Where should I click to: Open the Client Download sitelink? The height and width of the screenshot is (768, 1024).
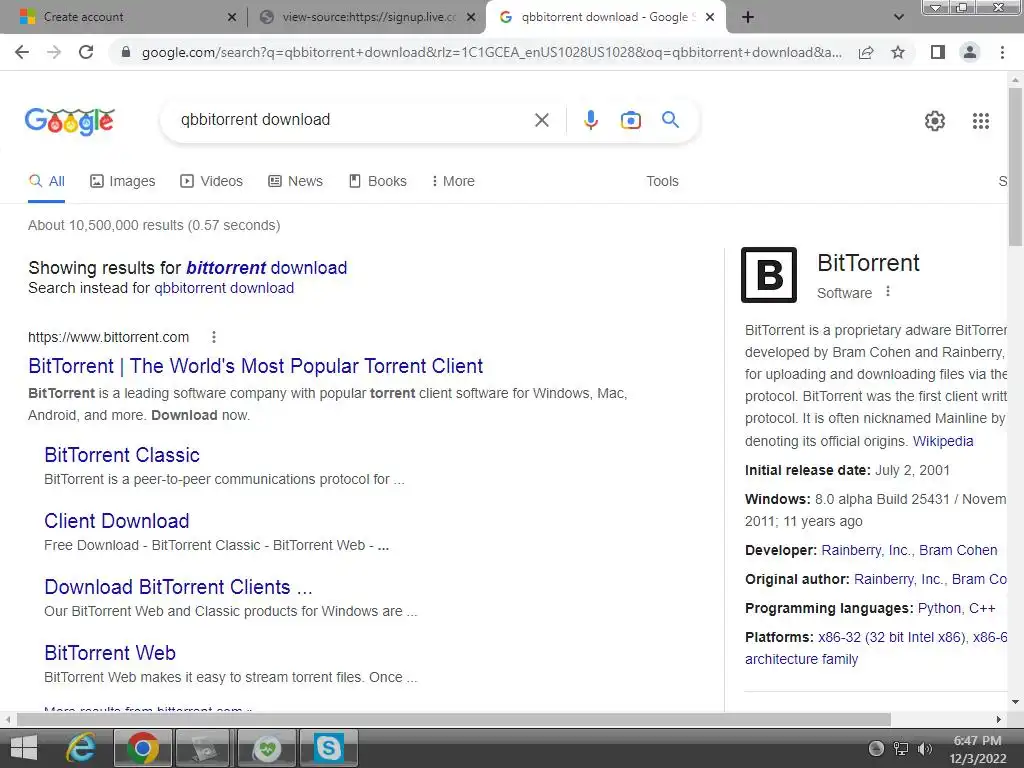click(117, 521)
